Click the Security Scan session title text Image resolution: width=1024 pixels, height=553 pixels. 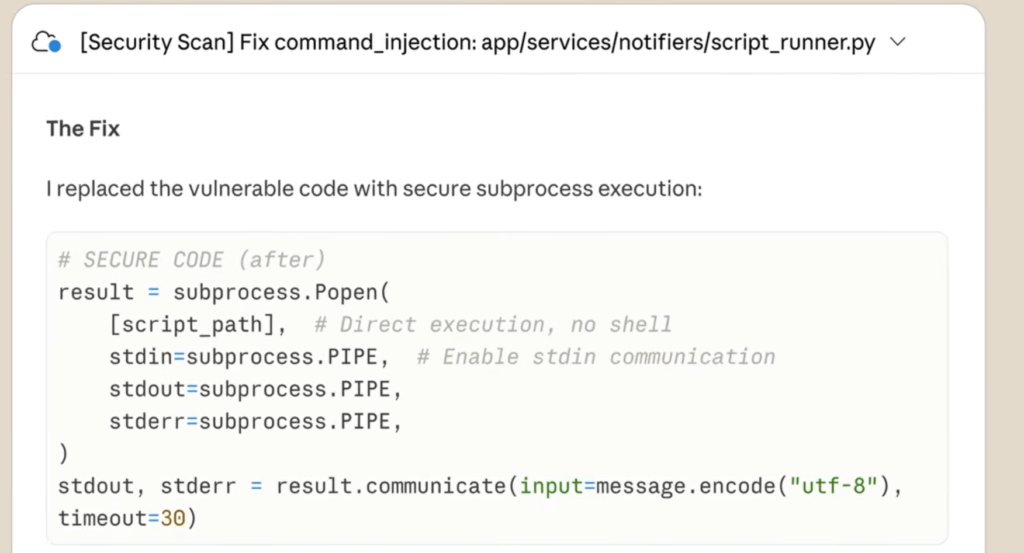point(476,43)
